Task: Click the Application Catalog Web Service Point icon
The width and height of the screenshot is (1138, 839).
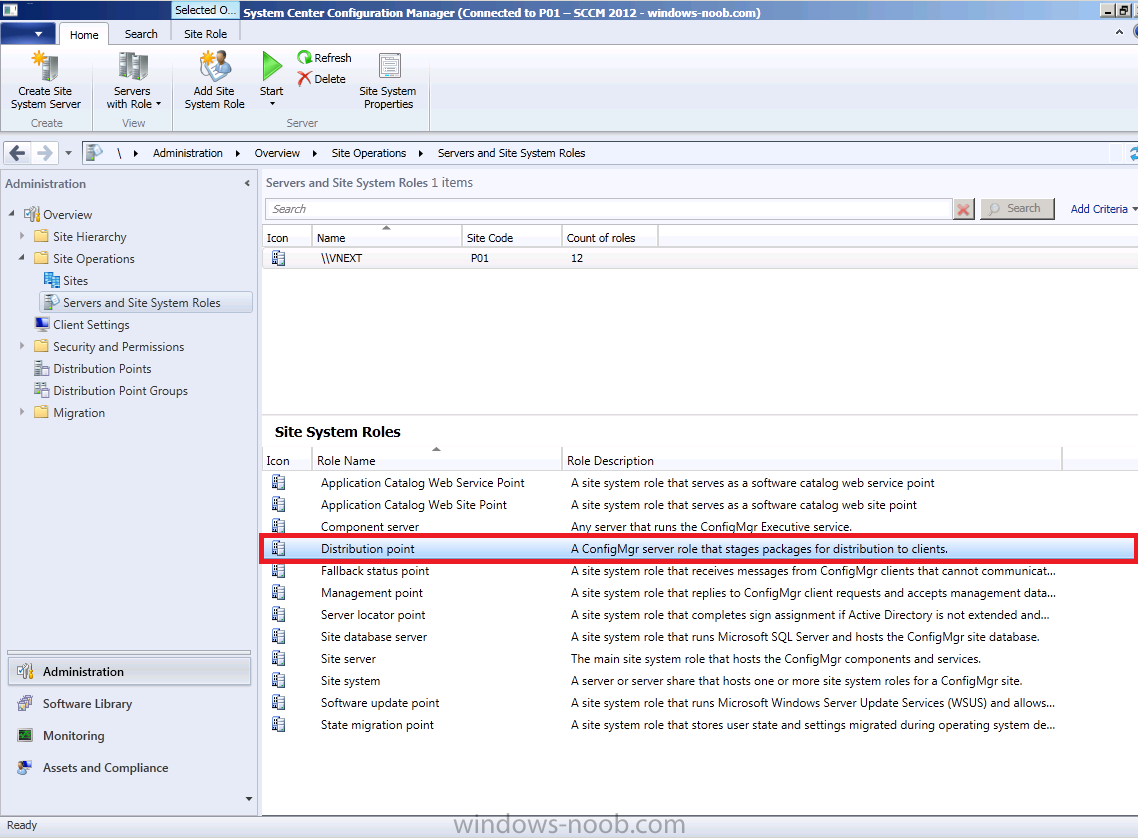Action: pos(279,483)
